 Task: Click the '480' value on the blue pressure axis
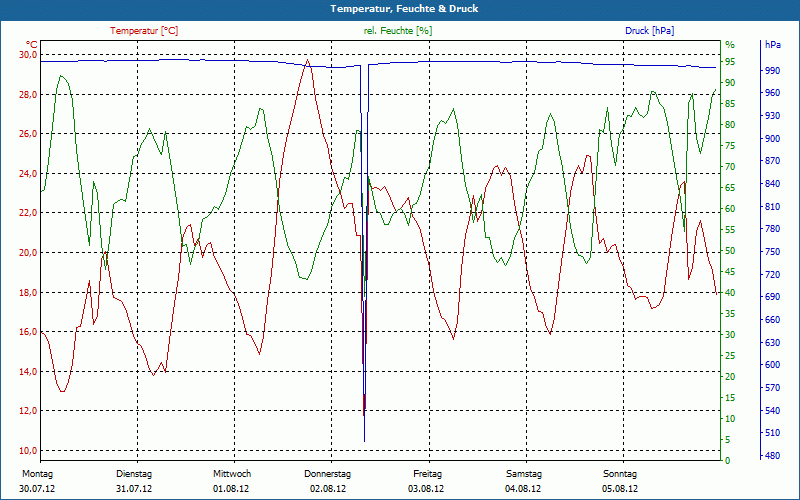click(772, 456)
